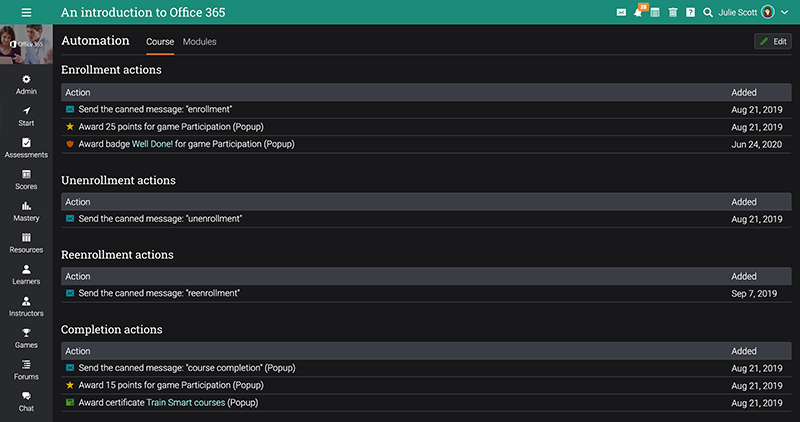Open Forums in the sidebar
Image resolution: width=800 pixels, height=422 pixels.
(x=26, y=370)
